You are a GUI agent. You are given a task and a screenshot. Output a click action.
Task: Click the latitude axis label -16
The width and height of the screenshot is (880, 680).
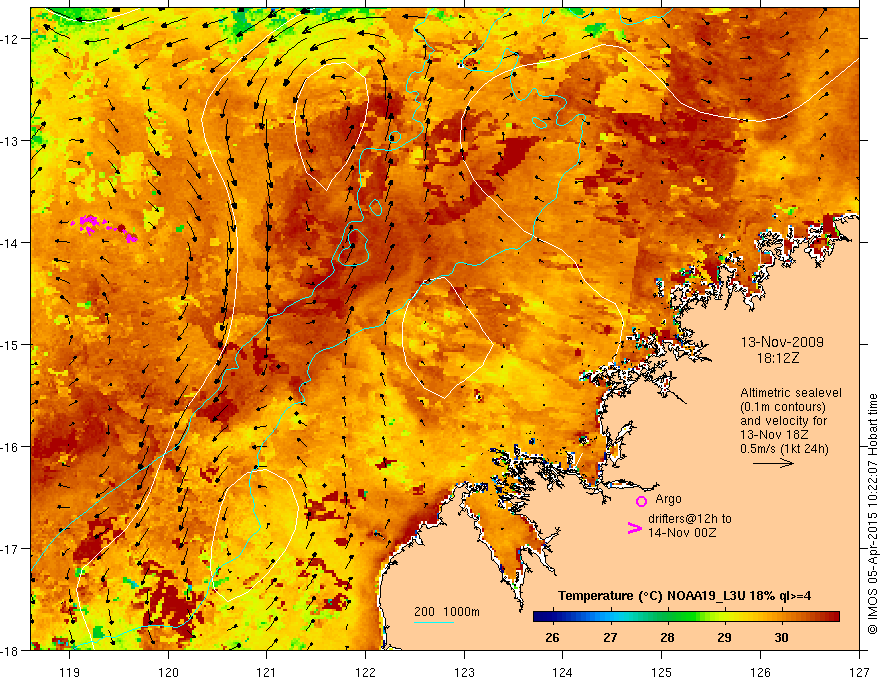[11, 447]
